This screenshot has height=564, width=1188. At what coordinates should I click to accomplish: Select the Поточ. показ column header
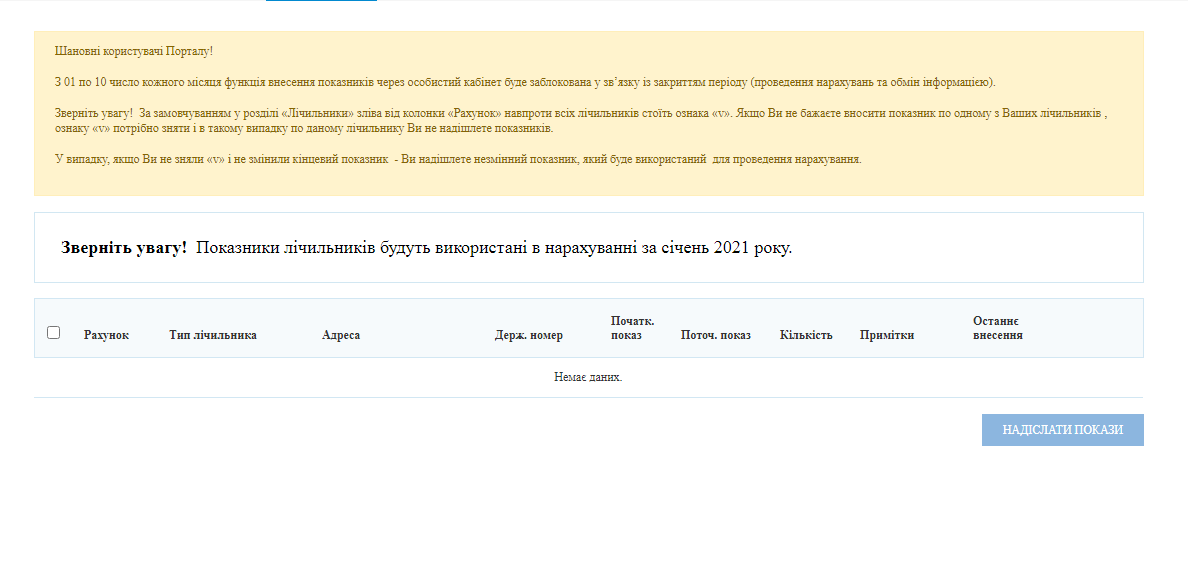pyautogui.click(x=715, y=335)
